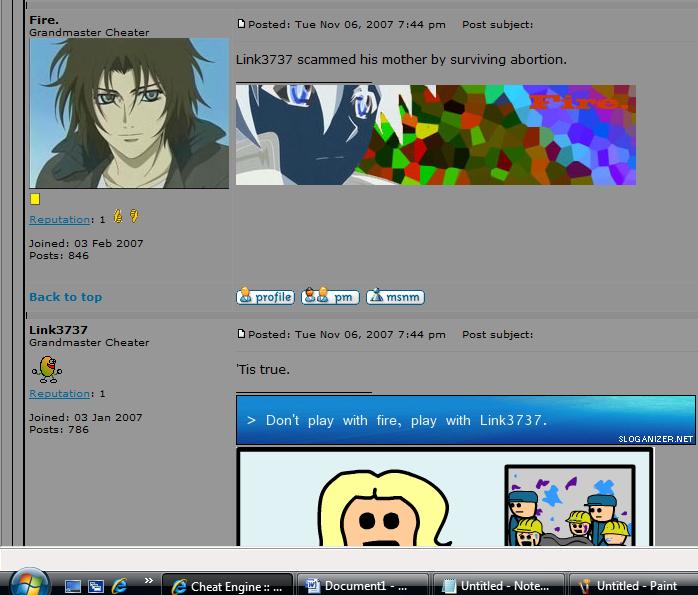The height and width of the screenshot is (595, 698).
Task: Click the post icon on Link3737's post
Action: click(x=241, y=334)
